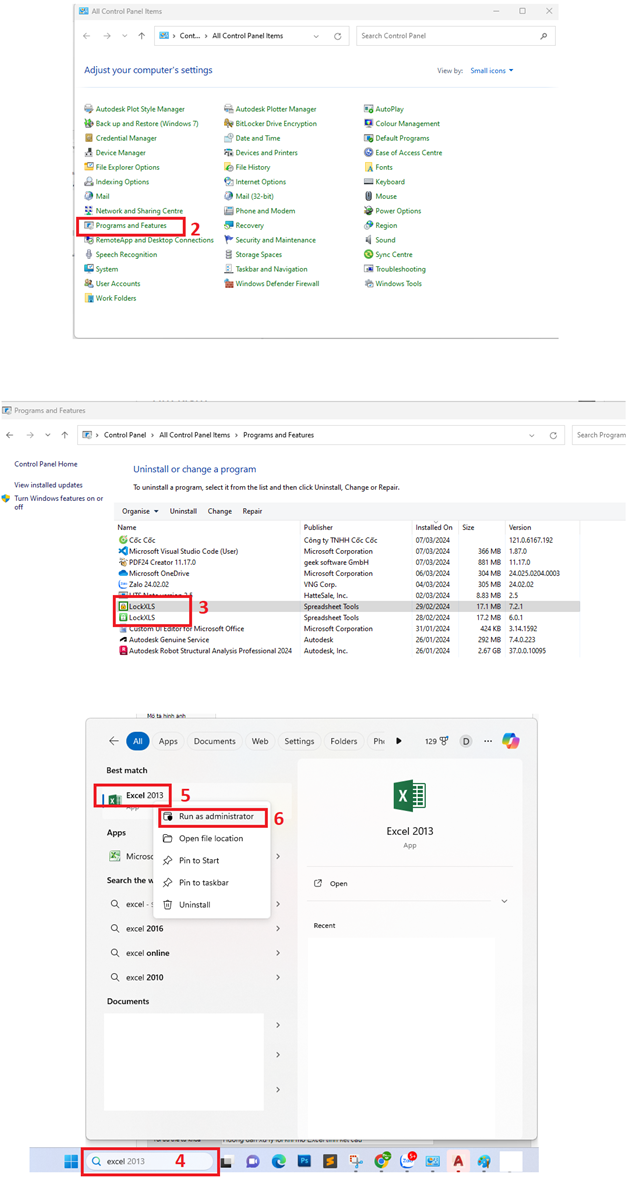This screenshot has height=1200, width=633.
Task: Expand the recent locations arrow in All Control Panel Items
Action: (124, 36)
